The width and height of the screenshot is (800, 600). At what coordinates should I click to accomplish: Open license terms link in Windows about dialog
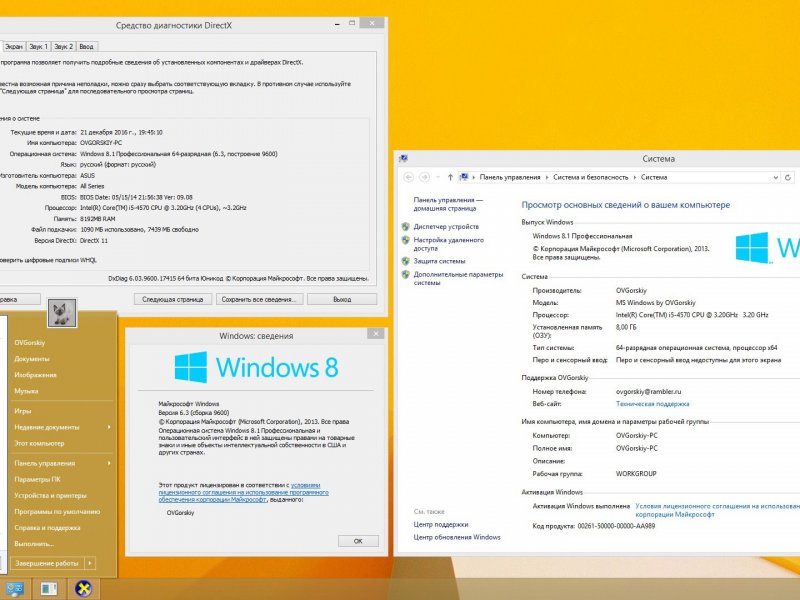243,492
